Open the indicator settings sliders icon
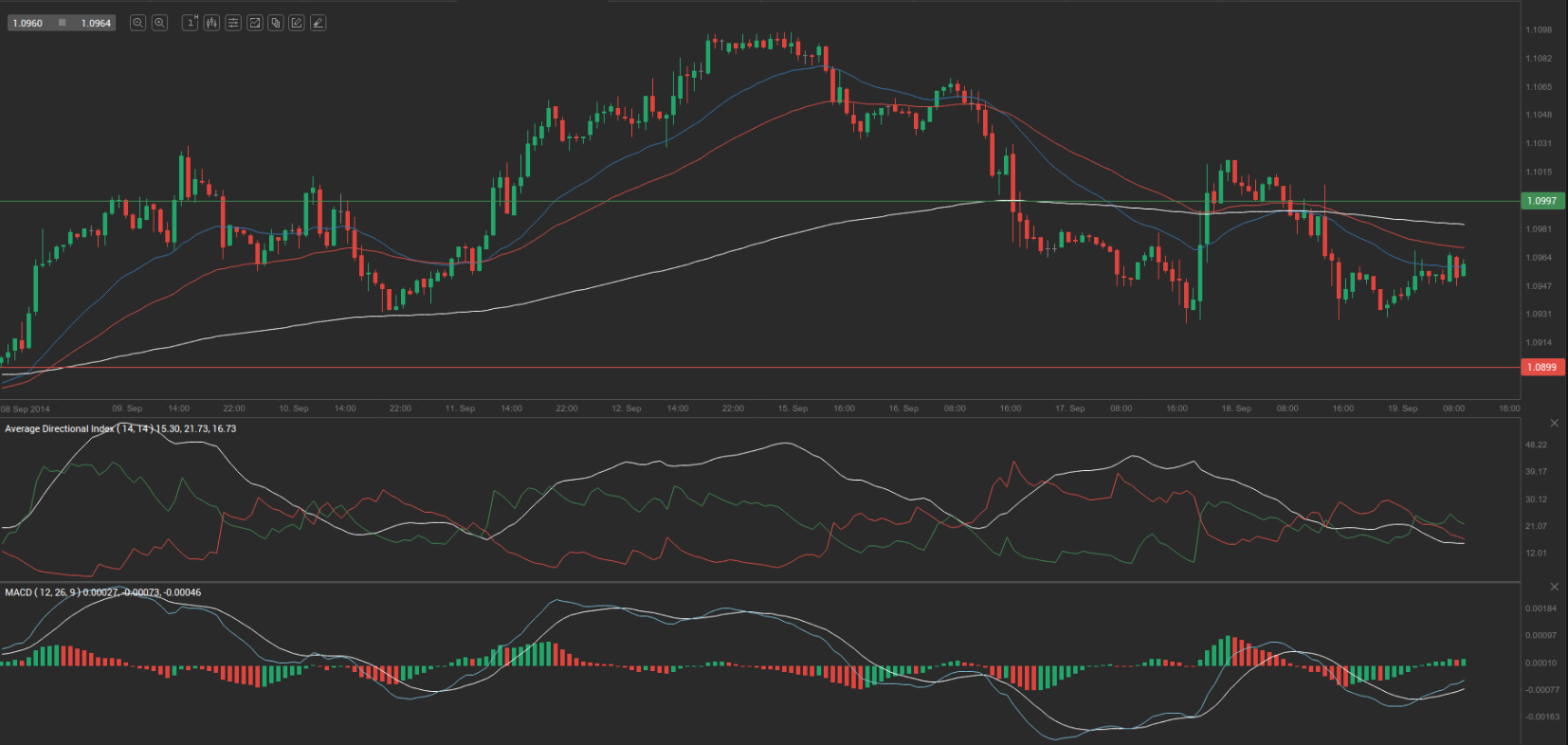 pyautogui.click(x=233, y=23)
